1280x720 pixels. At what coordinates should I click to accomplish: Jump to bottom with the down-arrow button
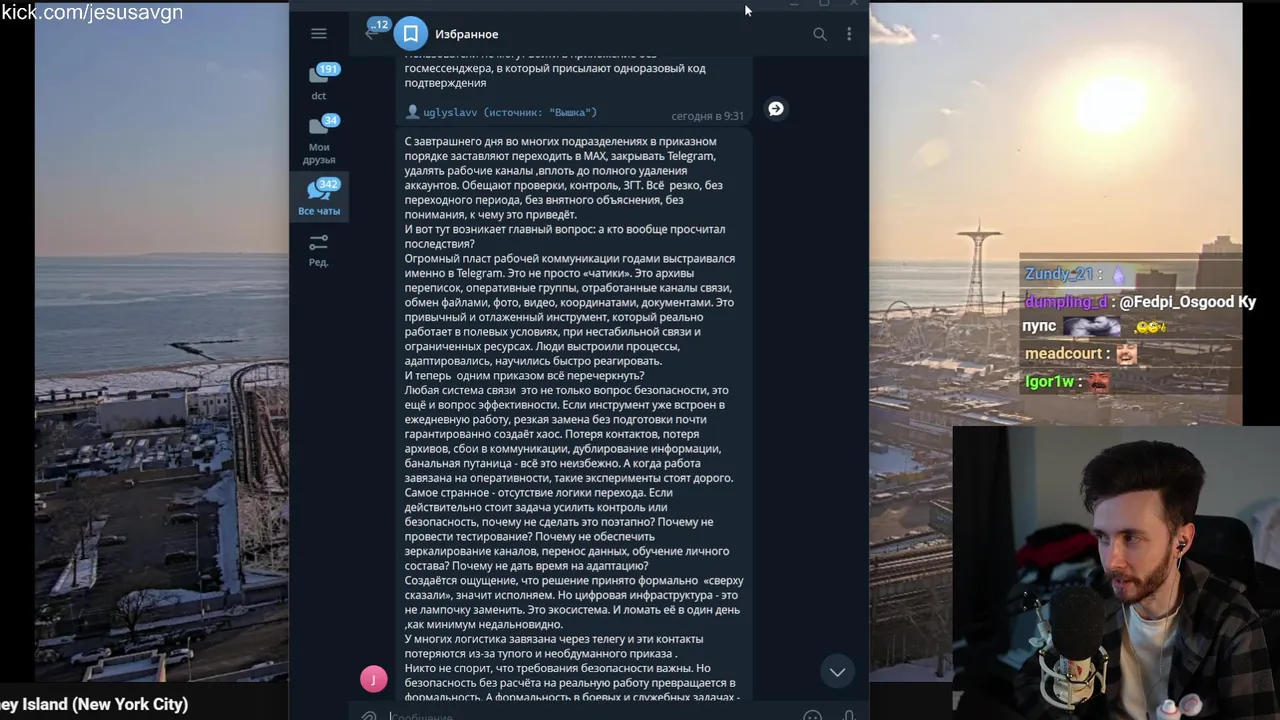point(837,672)
